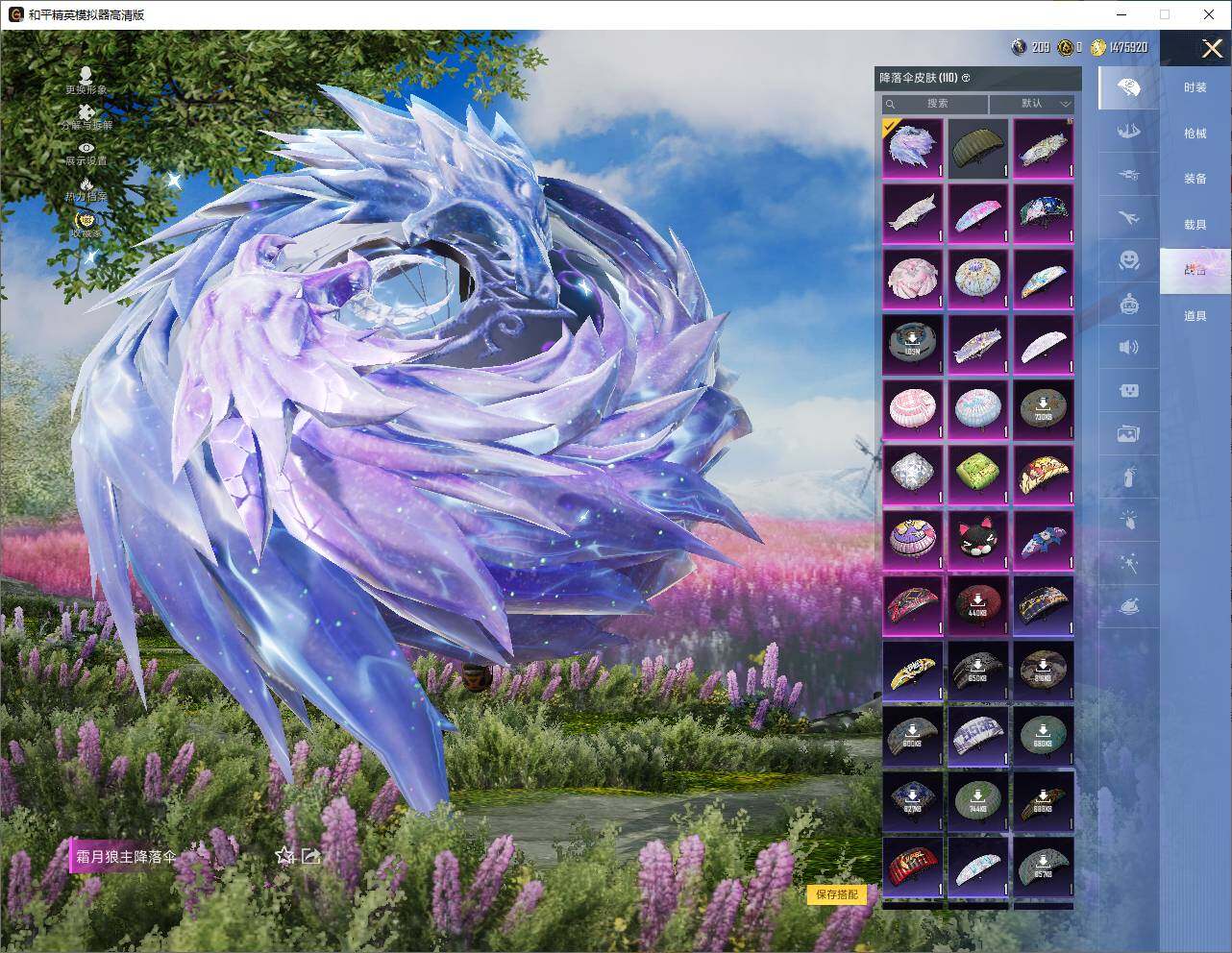Select the parachute skin category icon
This screenshot has width=1232, height=953.
click(x=1128, y=87)
